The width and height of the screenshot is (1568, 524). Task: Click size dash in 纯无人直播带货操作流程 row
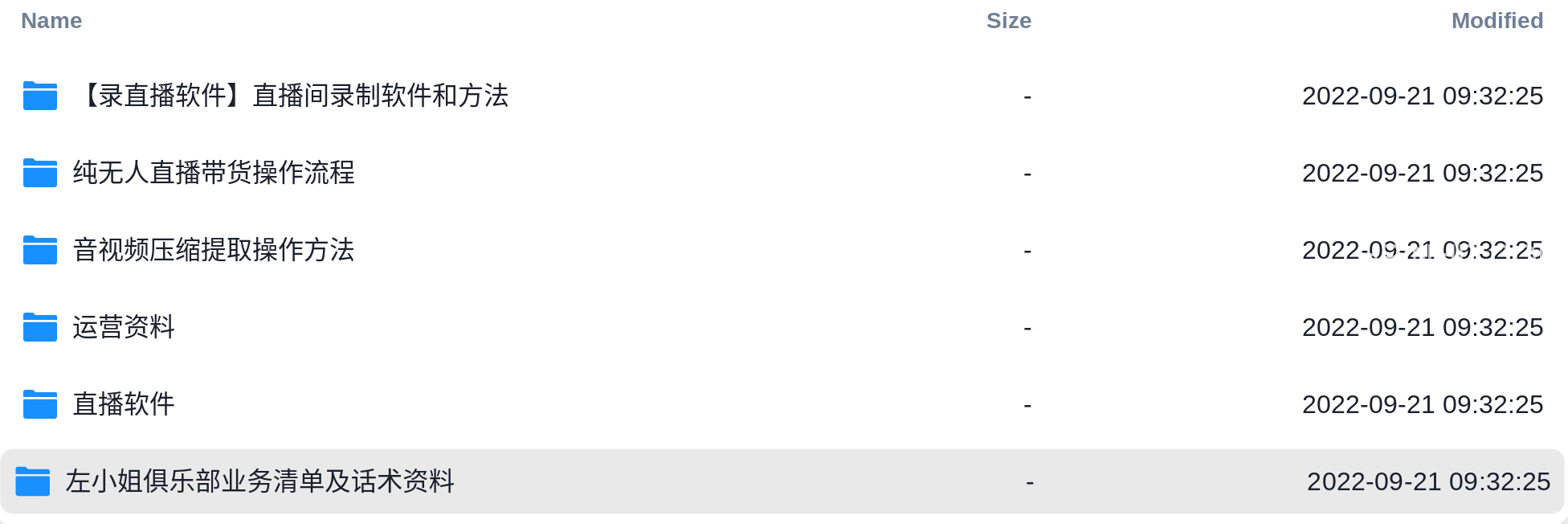tap(1027, 174)
